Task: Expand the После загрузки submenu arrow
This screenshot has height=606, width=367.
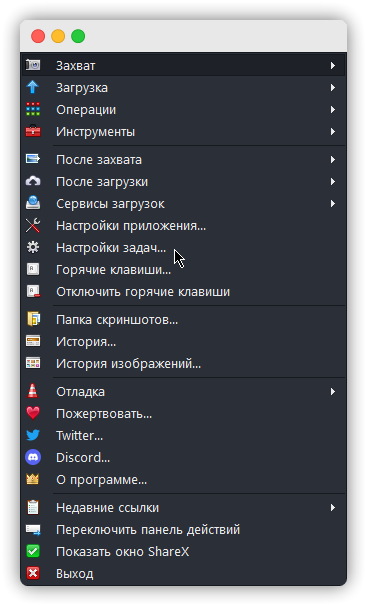Action: pos(333,181)
